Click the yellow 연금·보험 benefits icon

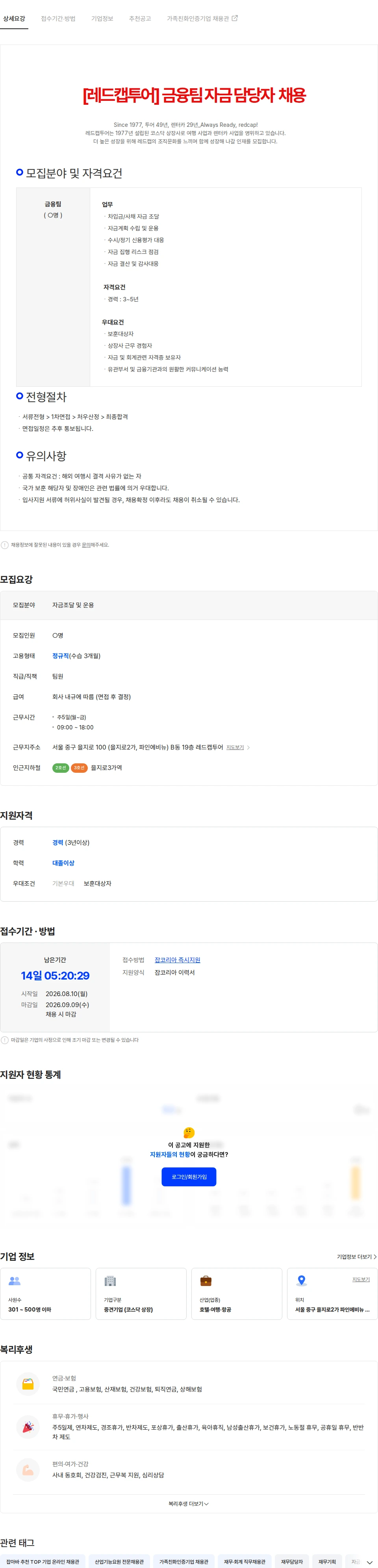[28, 1384]
